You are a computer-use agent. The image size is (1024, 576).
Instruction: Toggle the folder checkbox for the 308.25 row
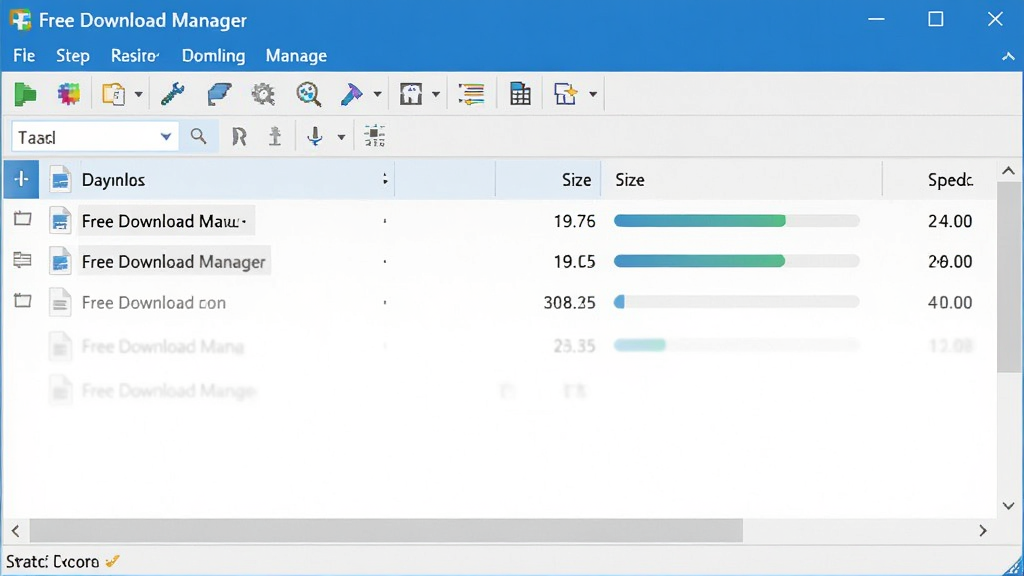(x=23, y=300)
